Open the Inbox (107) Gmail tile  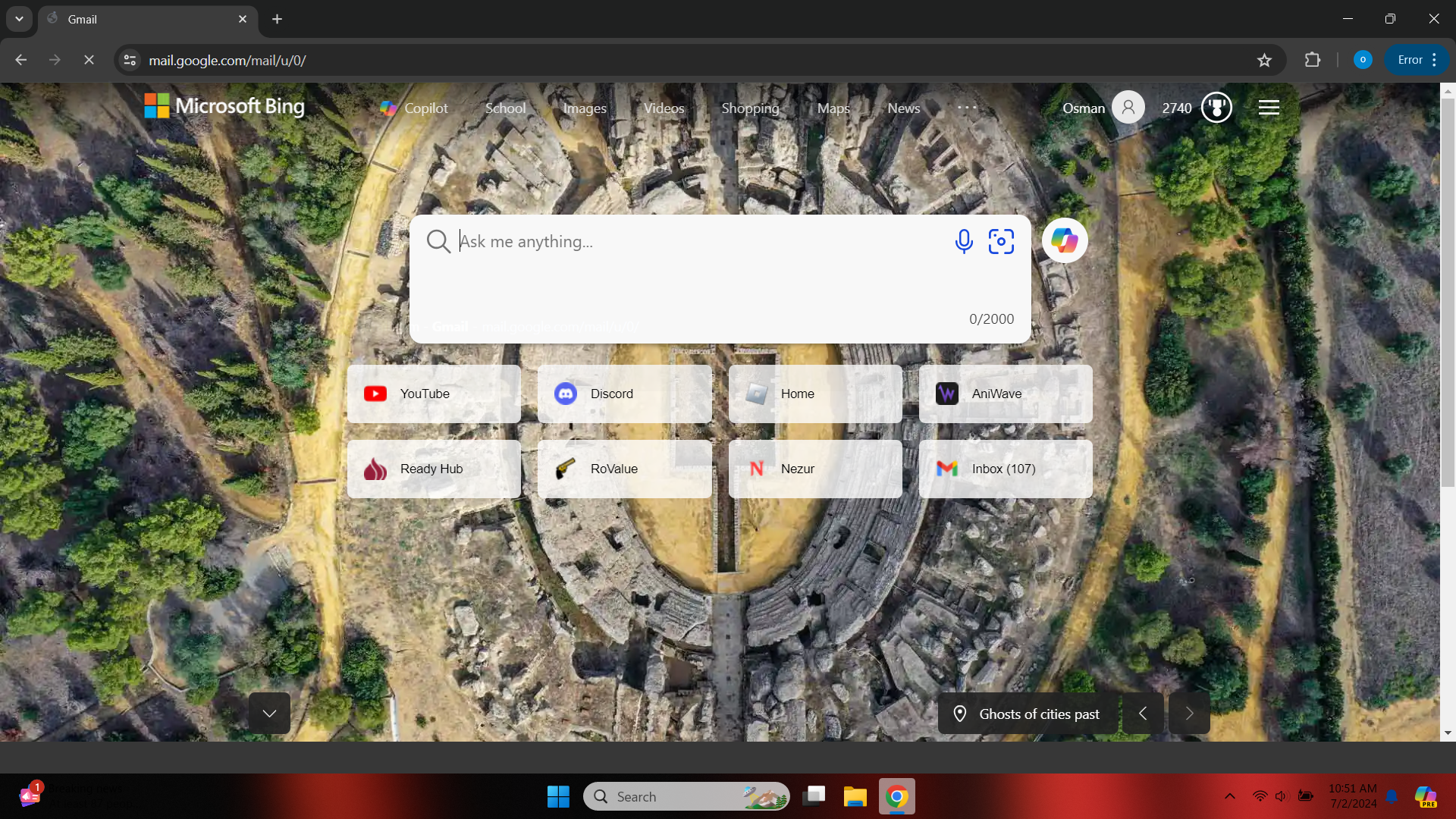(x=1006, y=469)
